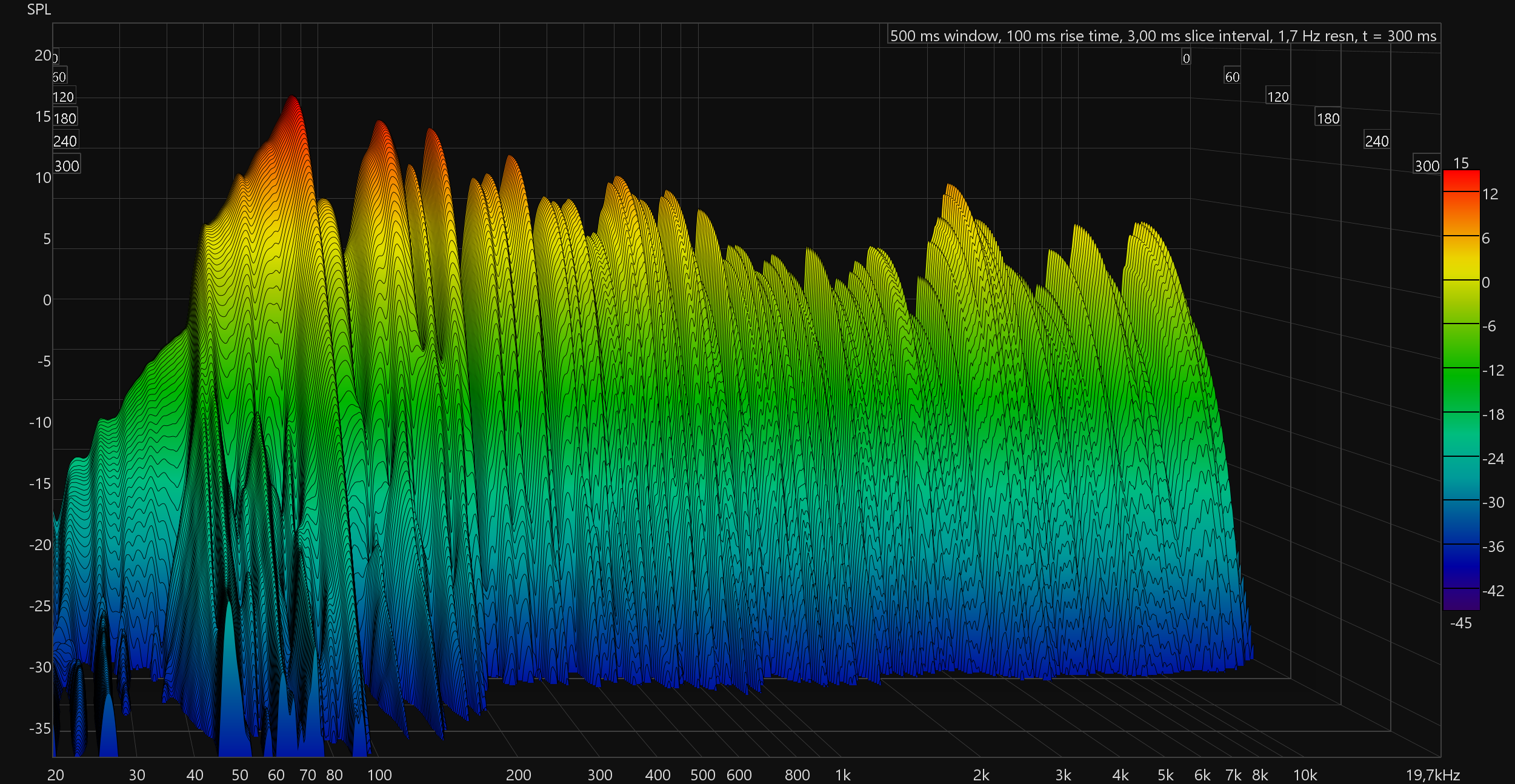Click the waterfall window settings info text
Image resolution: width=1515 pixels, height=784 pixels.
pos(1162,36)
